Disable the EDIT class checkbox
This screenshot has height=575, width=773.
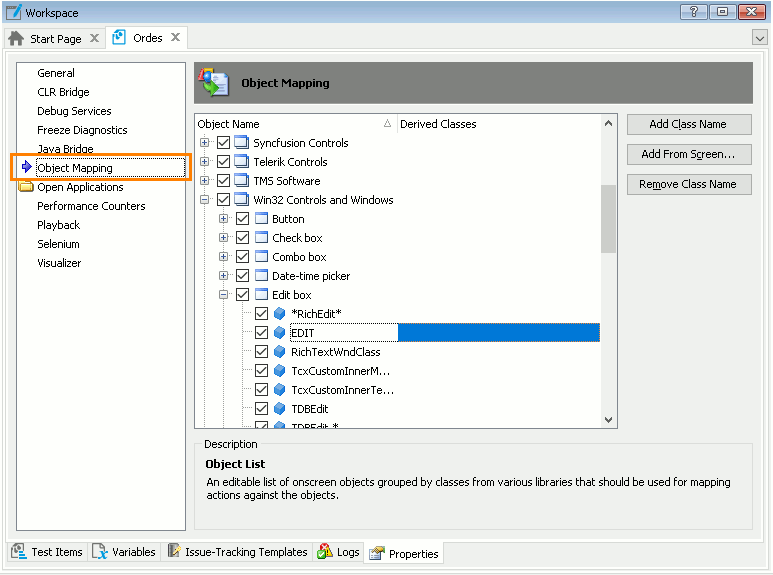(x=262, y=333)
